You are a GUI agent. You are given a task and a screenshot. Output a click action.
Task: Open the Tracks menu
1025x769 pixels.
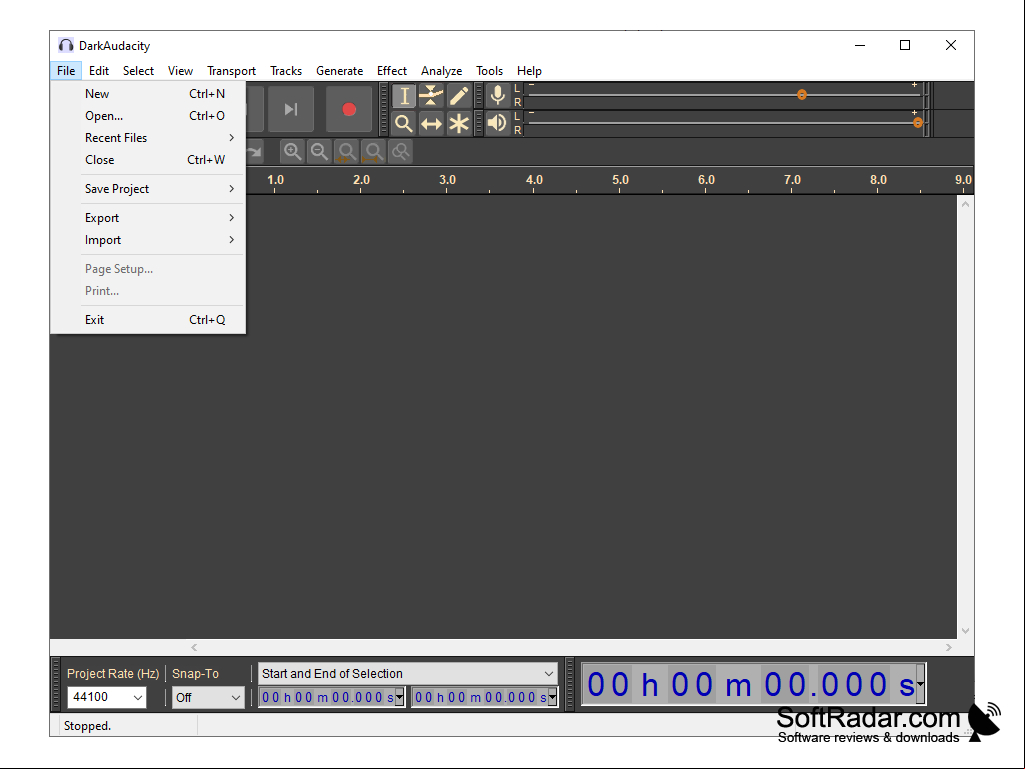[286, 71]
